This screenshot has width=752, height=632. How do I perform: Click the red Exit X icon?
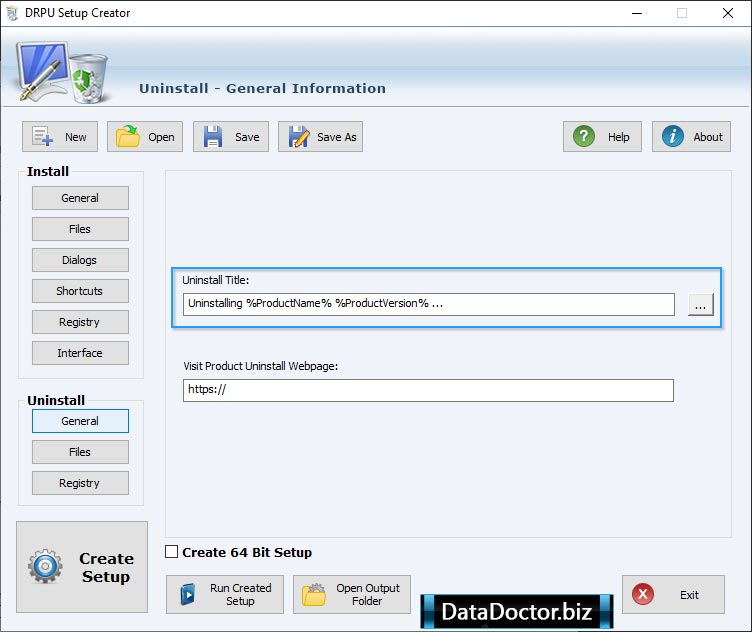(x=643, y=594)
